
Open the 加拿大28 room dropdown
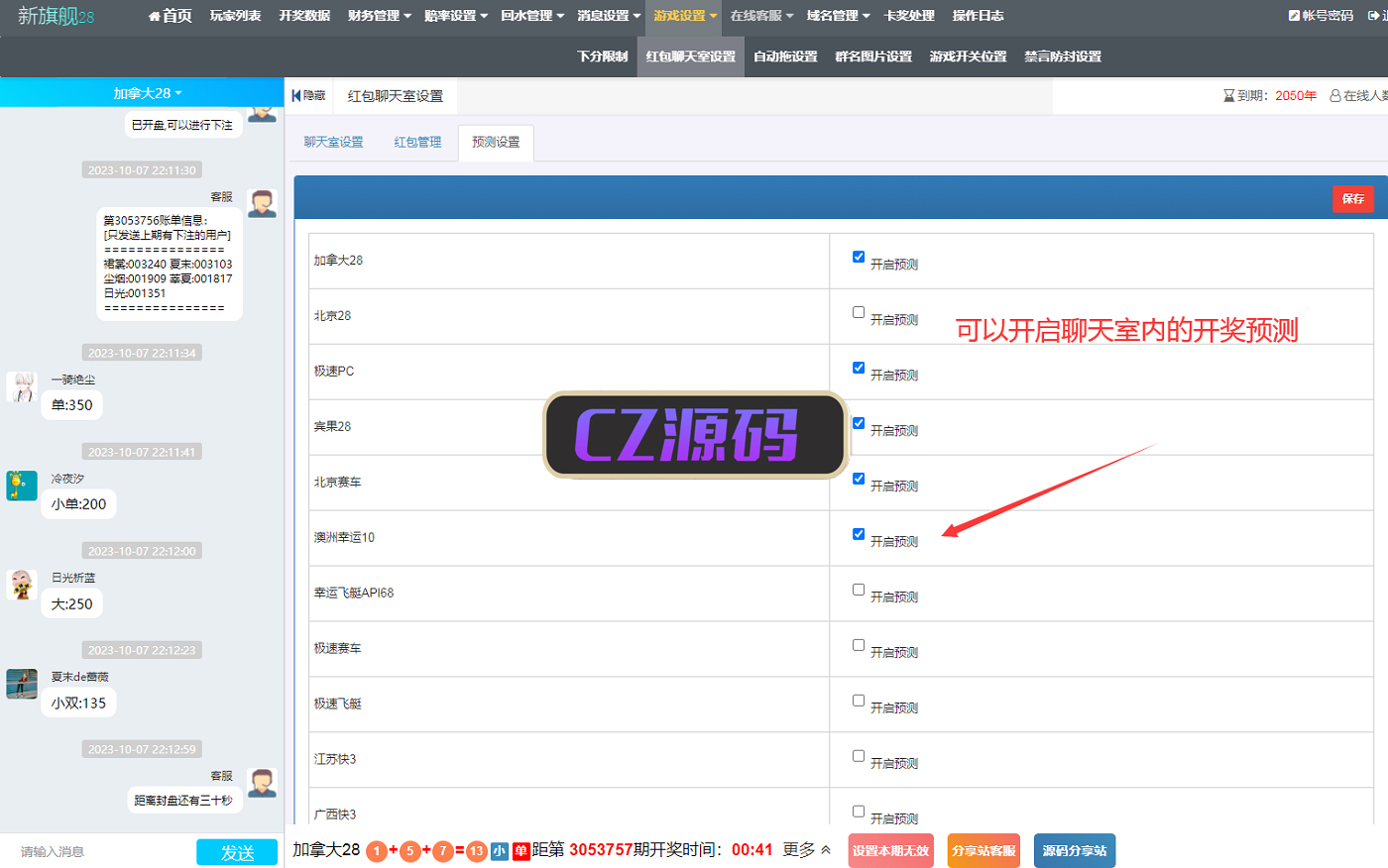tap(147, 93)
